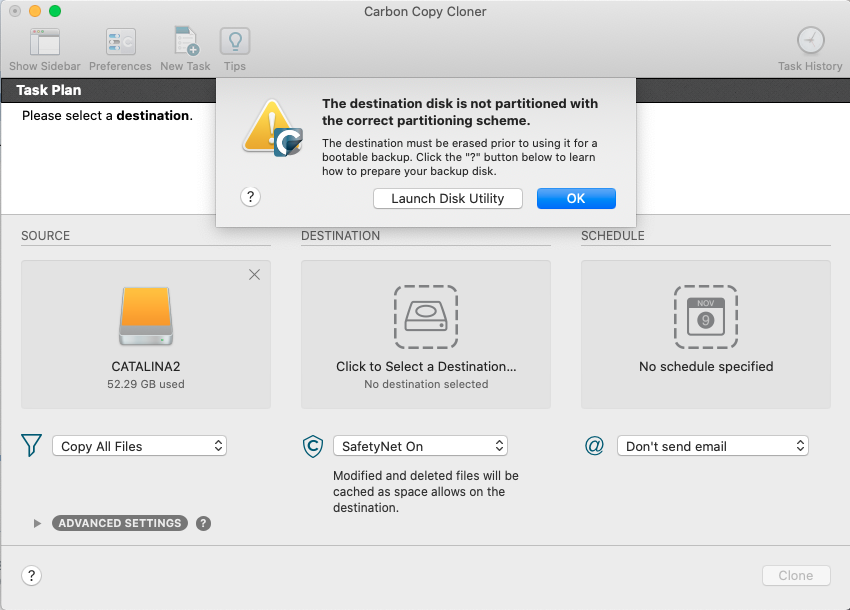Click 'No schedule specified' text
The image size is (850, 610).
point(706,367)
